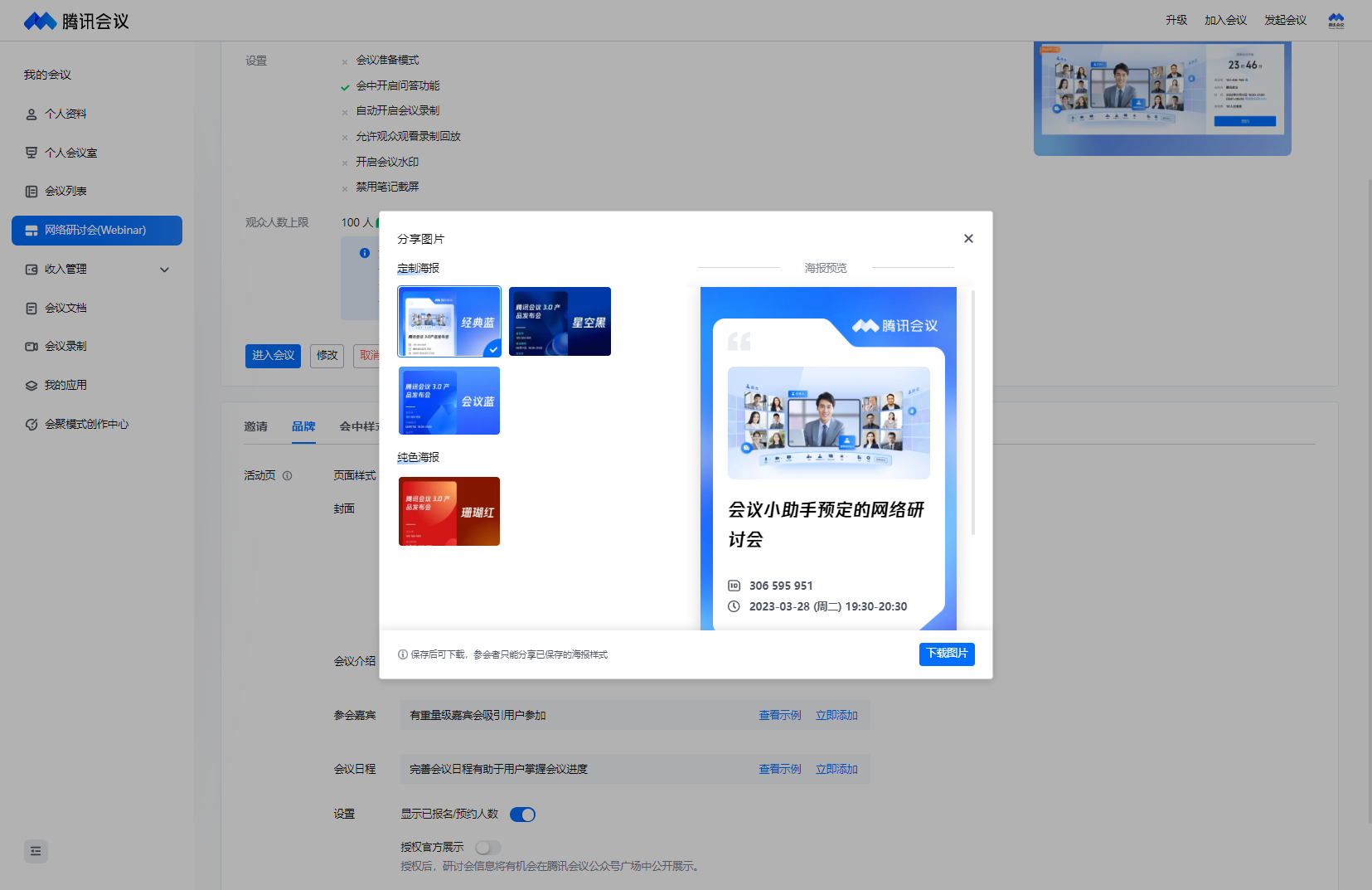Click the 下载图片 button
The width and height of the screenshot is (1372, 890).
[x=947, y=654]
